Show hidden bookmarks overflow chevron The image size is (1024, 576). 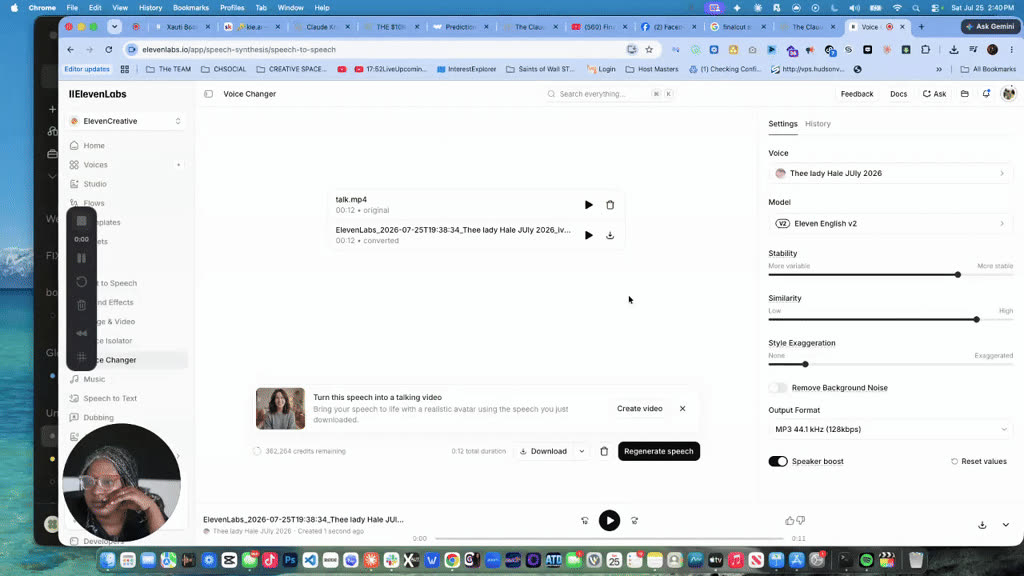pyautogui.click(x=939, y=69)
